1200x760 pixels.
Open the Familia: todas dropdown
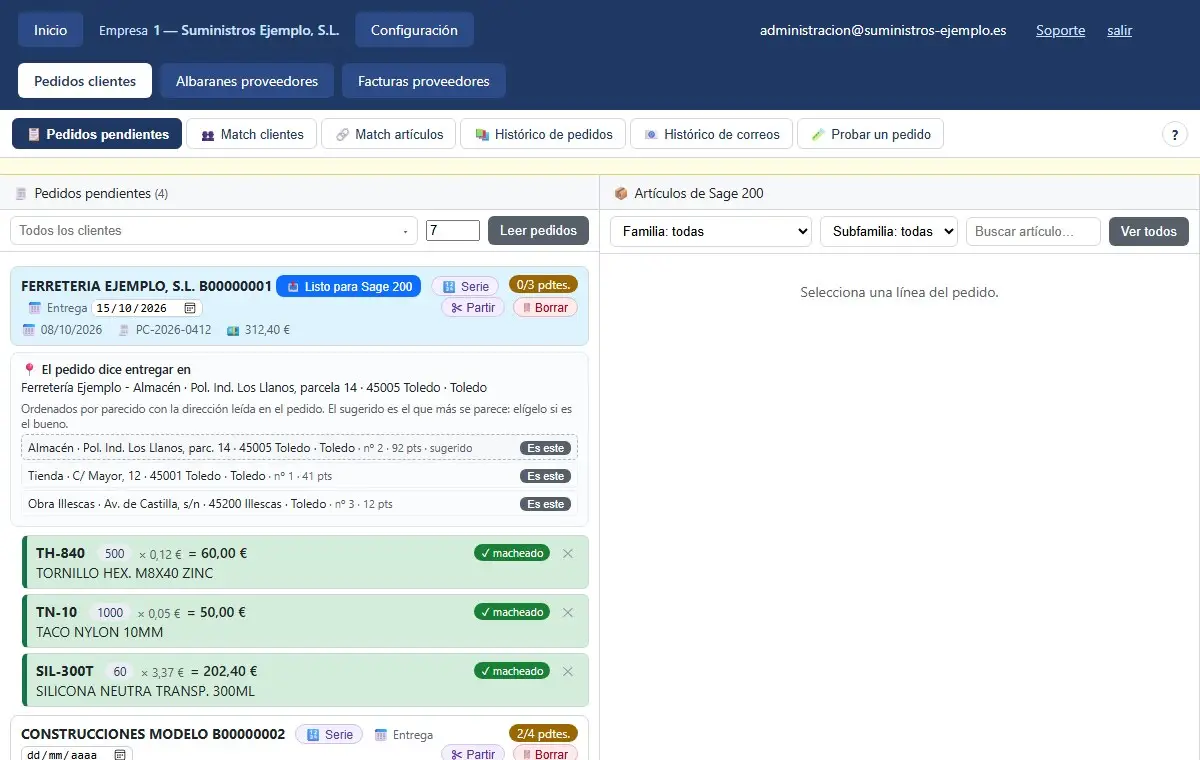point(711,231)
